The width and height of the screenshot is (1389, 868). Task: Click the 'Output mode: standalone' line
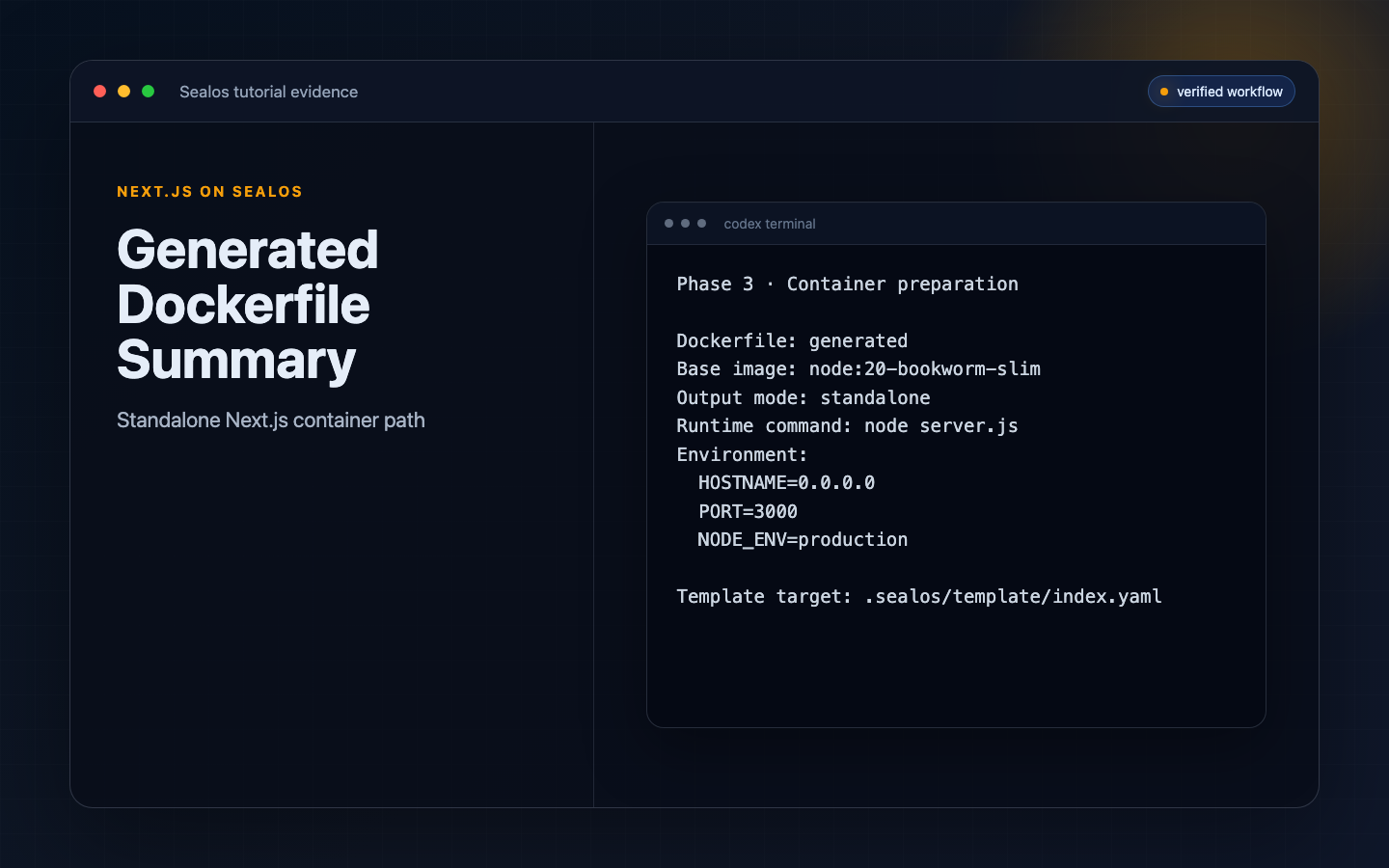coord(803,397)
